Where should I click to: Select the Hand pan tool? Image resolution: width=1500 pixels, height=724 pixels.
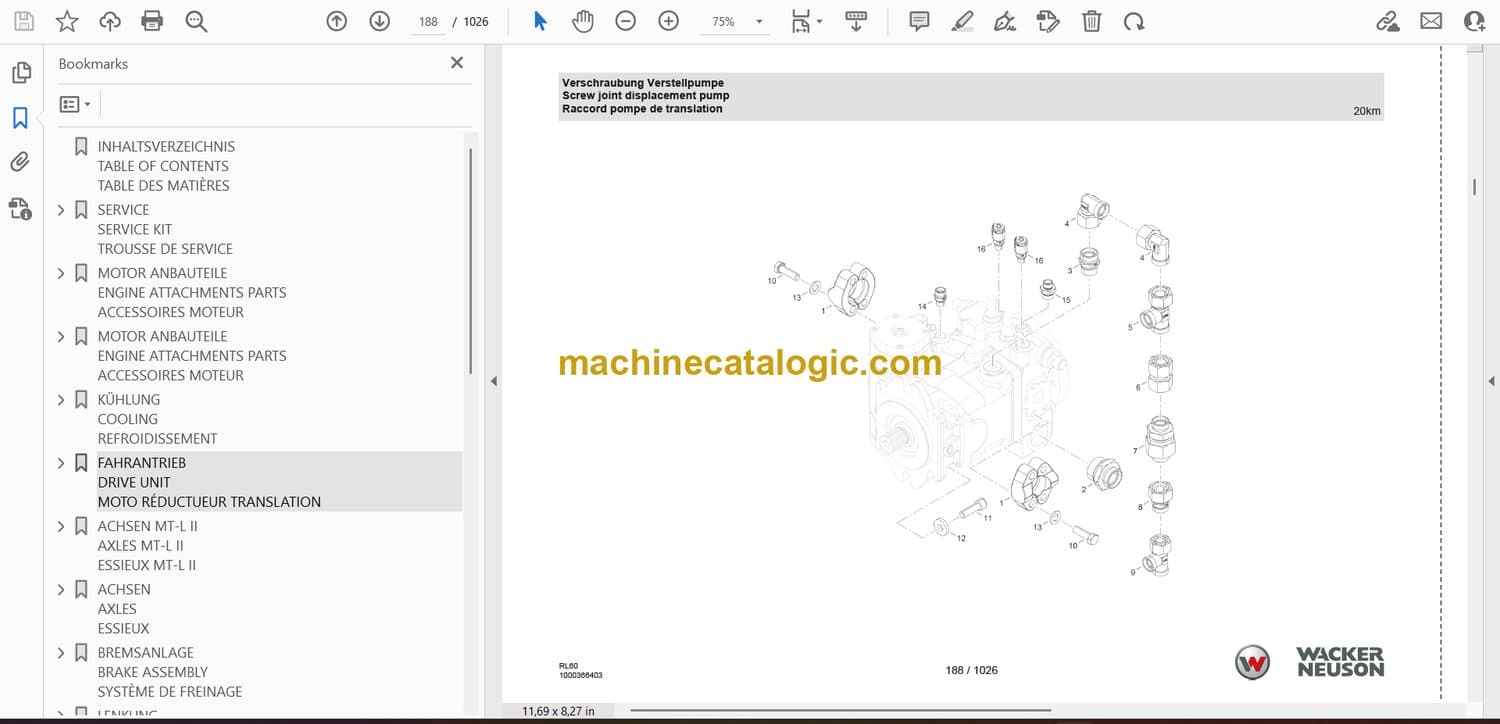point(583,21)
